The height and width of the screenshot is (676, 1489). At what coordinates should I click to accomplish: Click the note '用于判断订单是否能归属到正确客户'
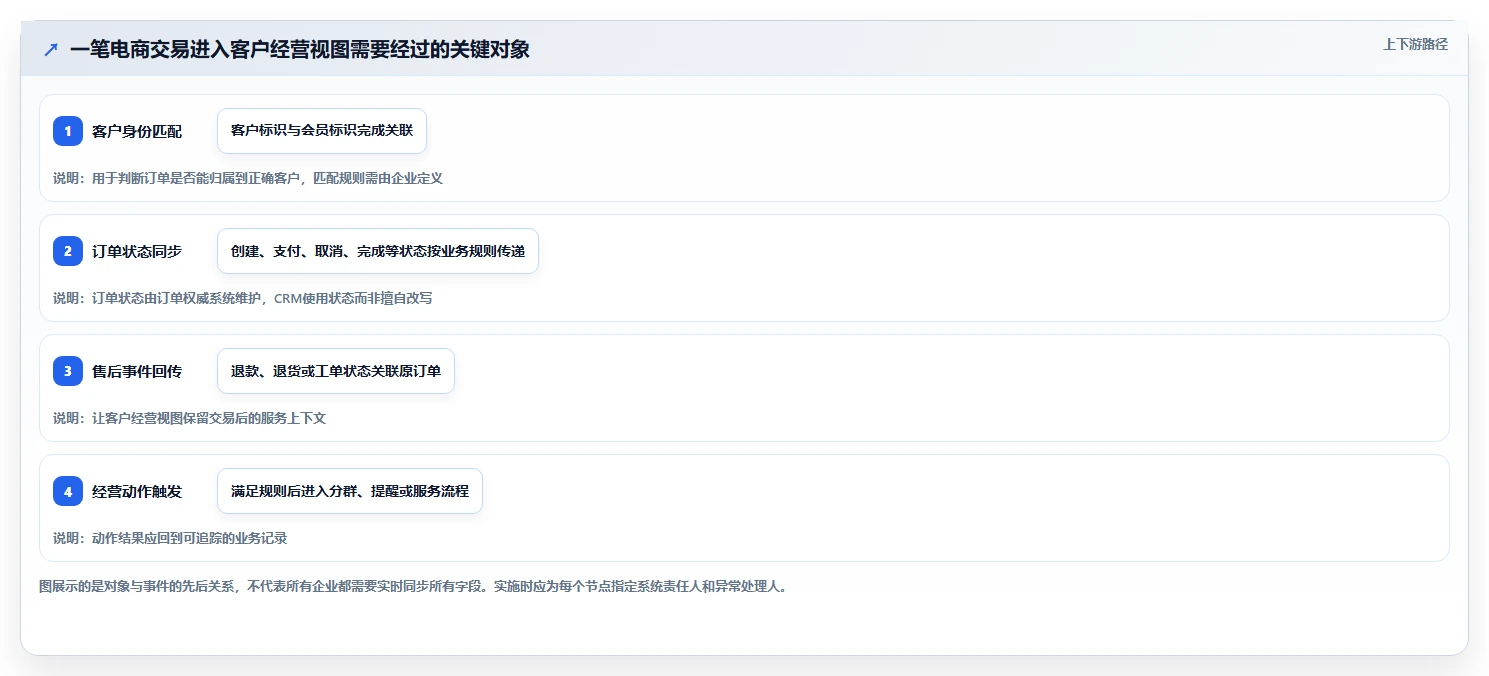pos(195,178)
